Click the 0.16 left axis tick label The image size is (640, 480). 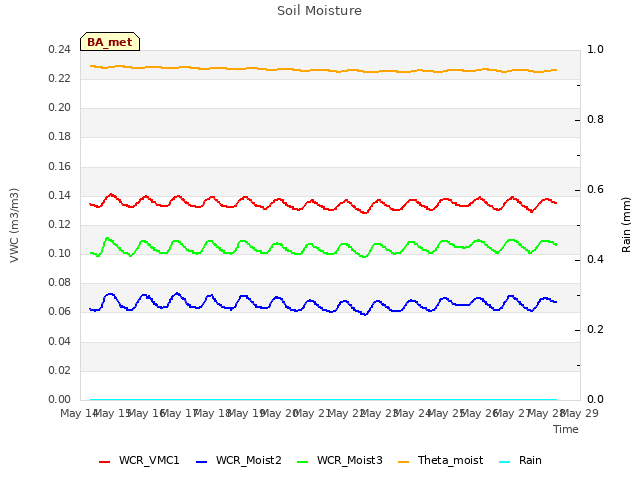click(59, 166)
